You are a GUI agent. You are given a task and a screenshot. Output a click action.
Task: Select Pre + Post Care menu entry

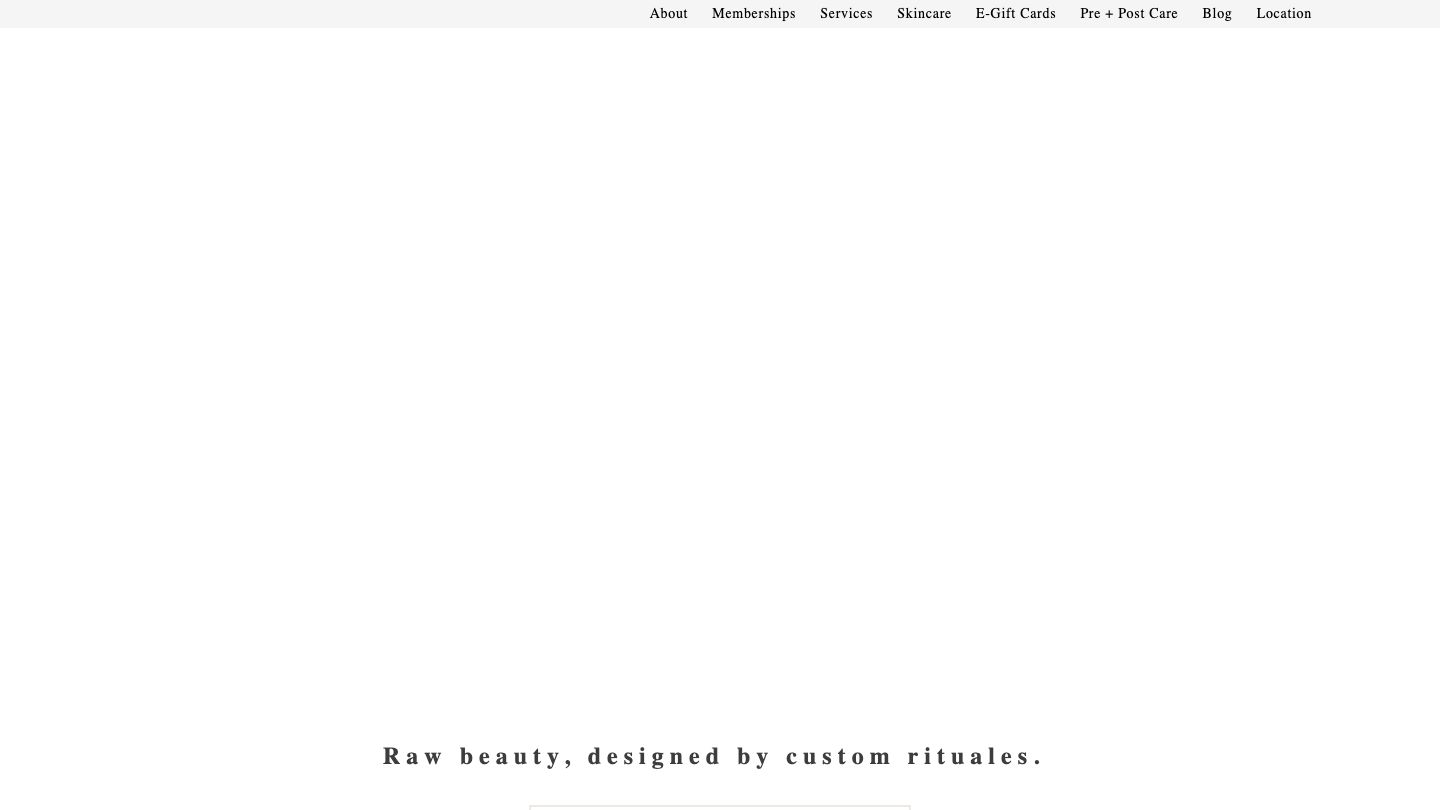1128,13
